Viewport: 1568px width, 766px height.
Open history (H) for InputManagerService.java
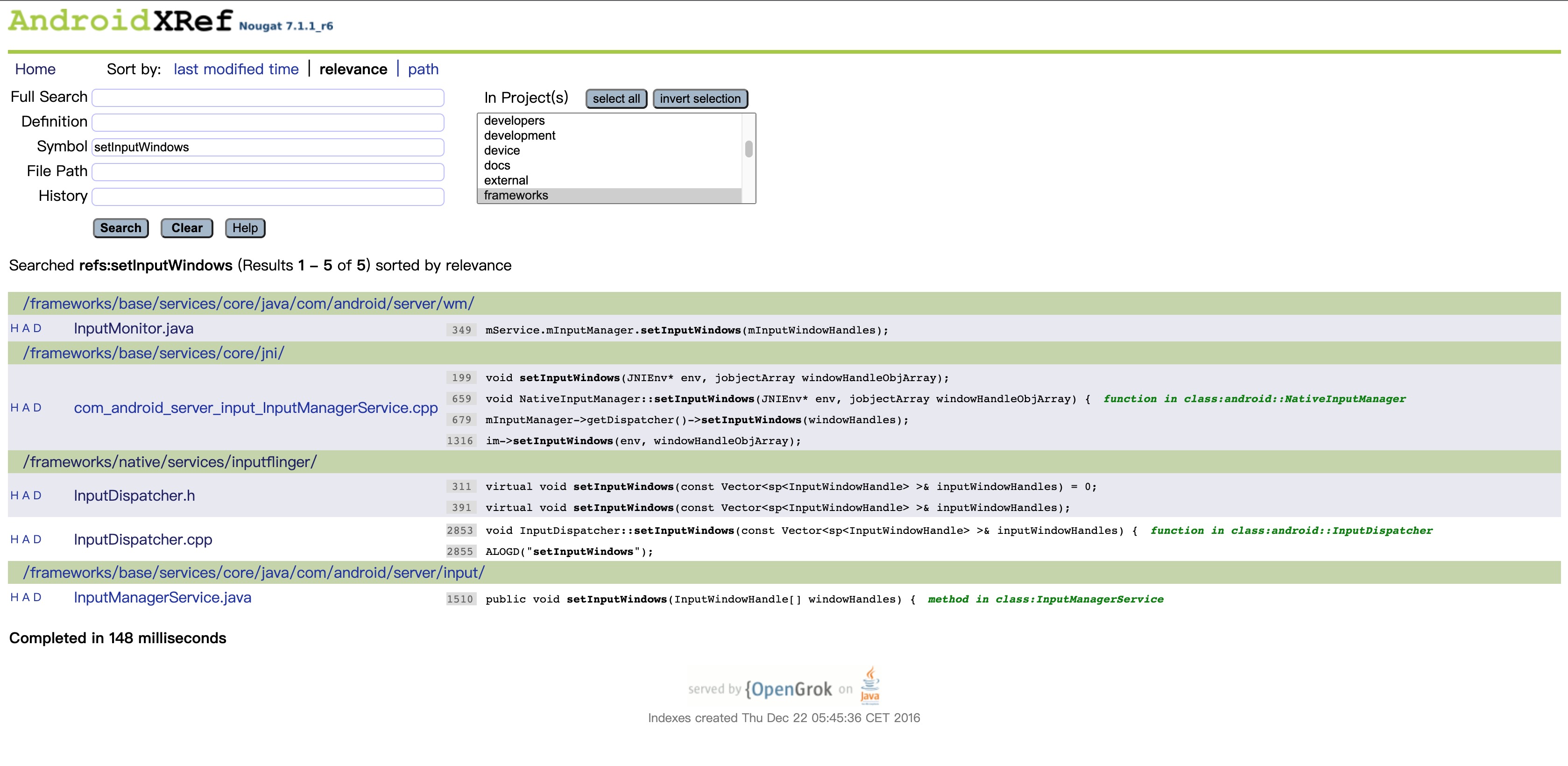pyautogui.click(x=14, y=597)
